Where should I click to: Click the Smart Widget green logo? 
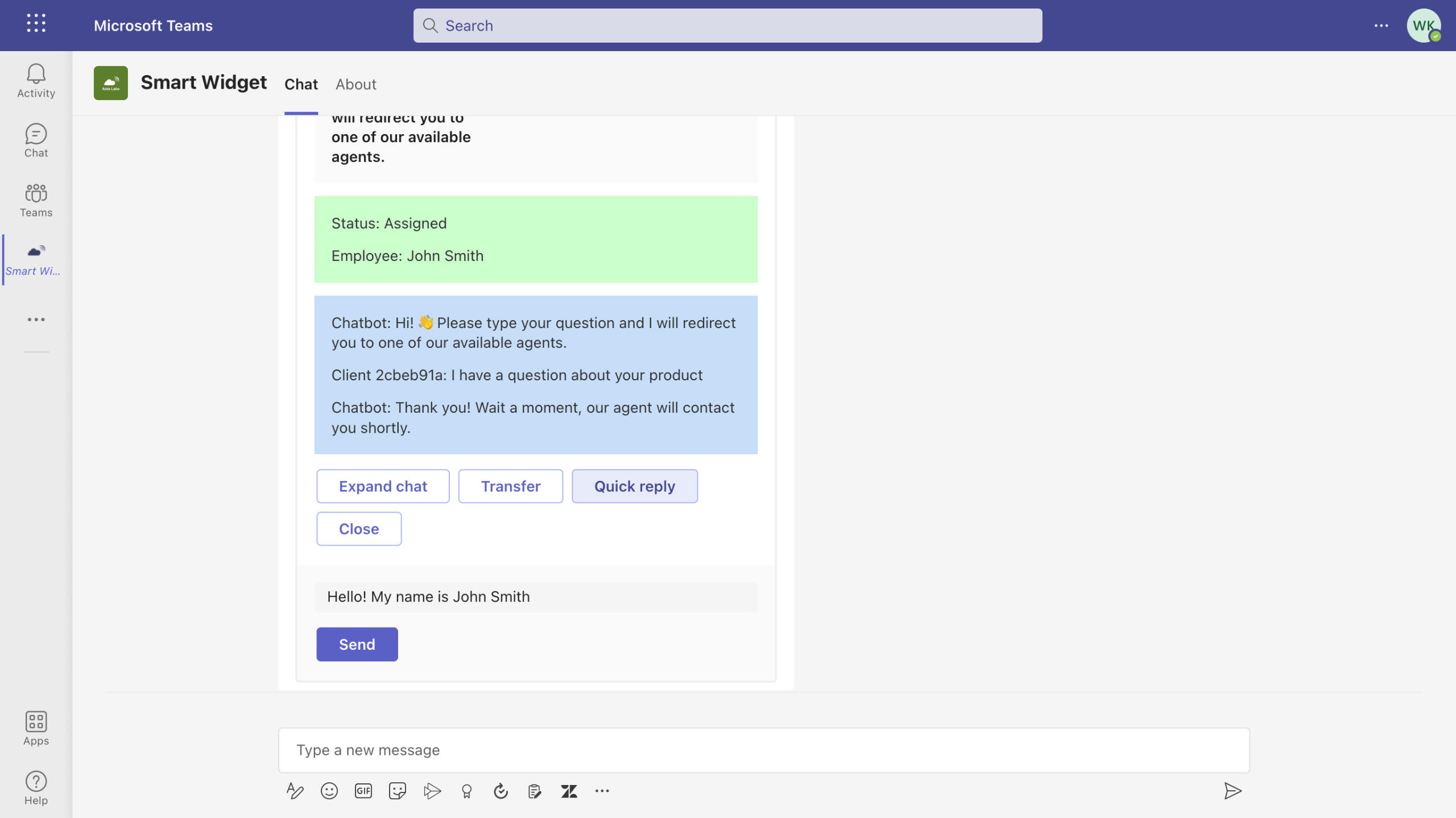[x=111, y=83]
